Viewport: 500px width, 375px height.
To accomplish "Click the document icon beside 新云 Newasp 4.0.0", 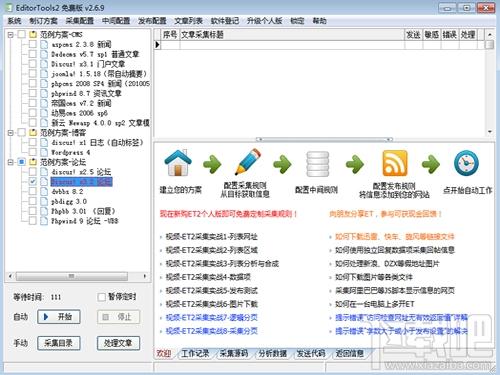I will pos(44,123).
